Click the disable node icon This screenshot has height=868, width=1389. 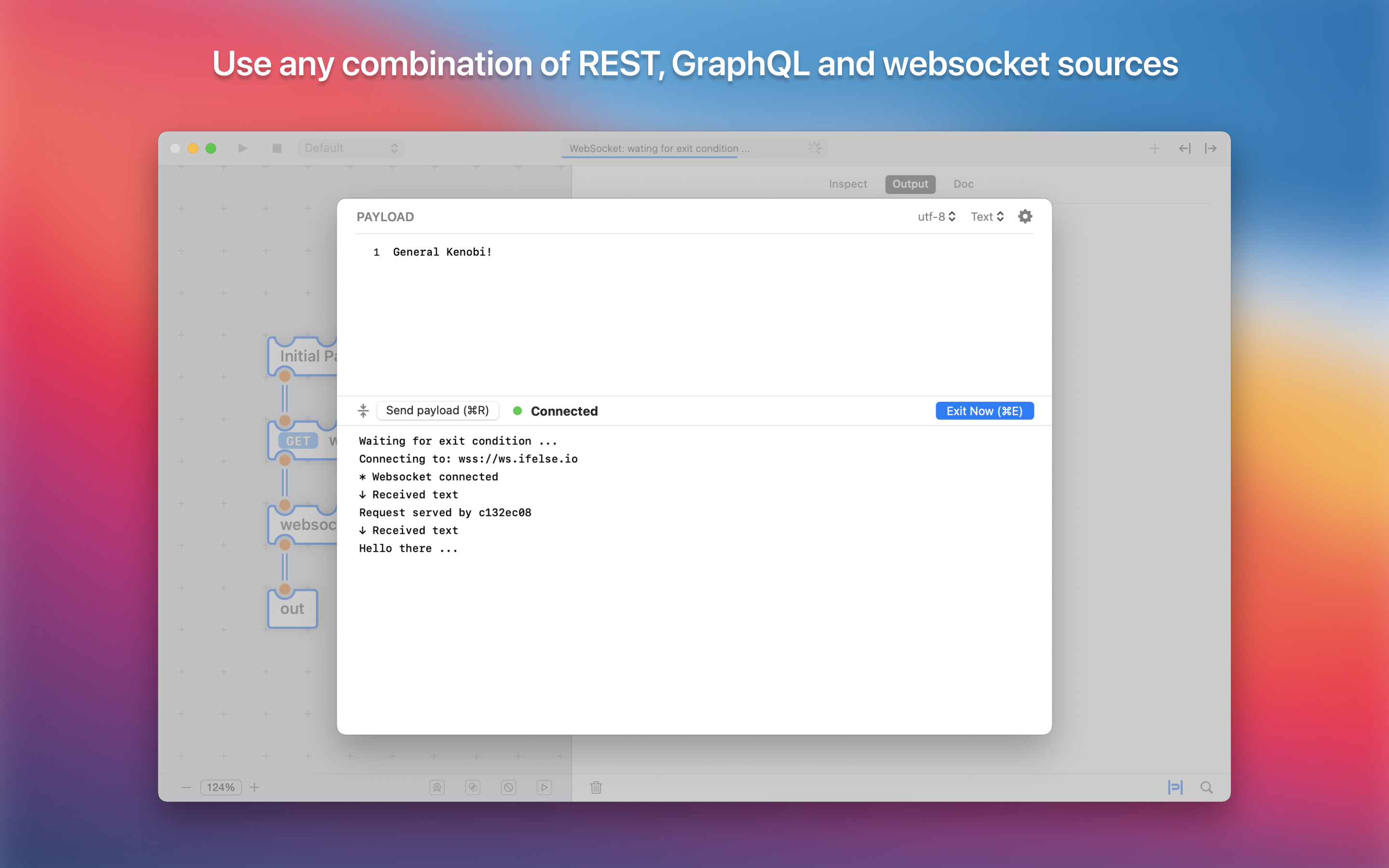[x=508, y=787]
